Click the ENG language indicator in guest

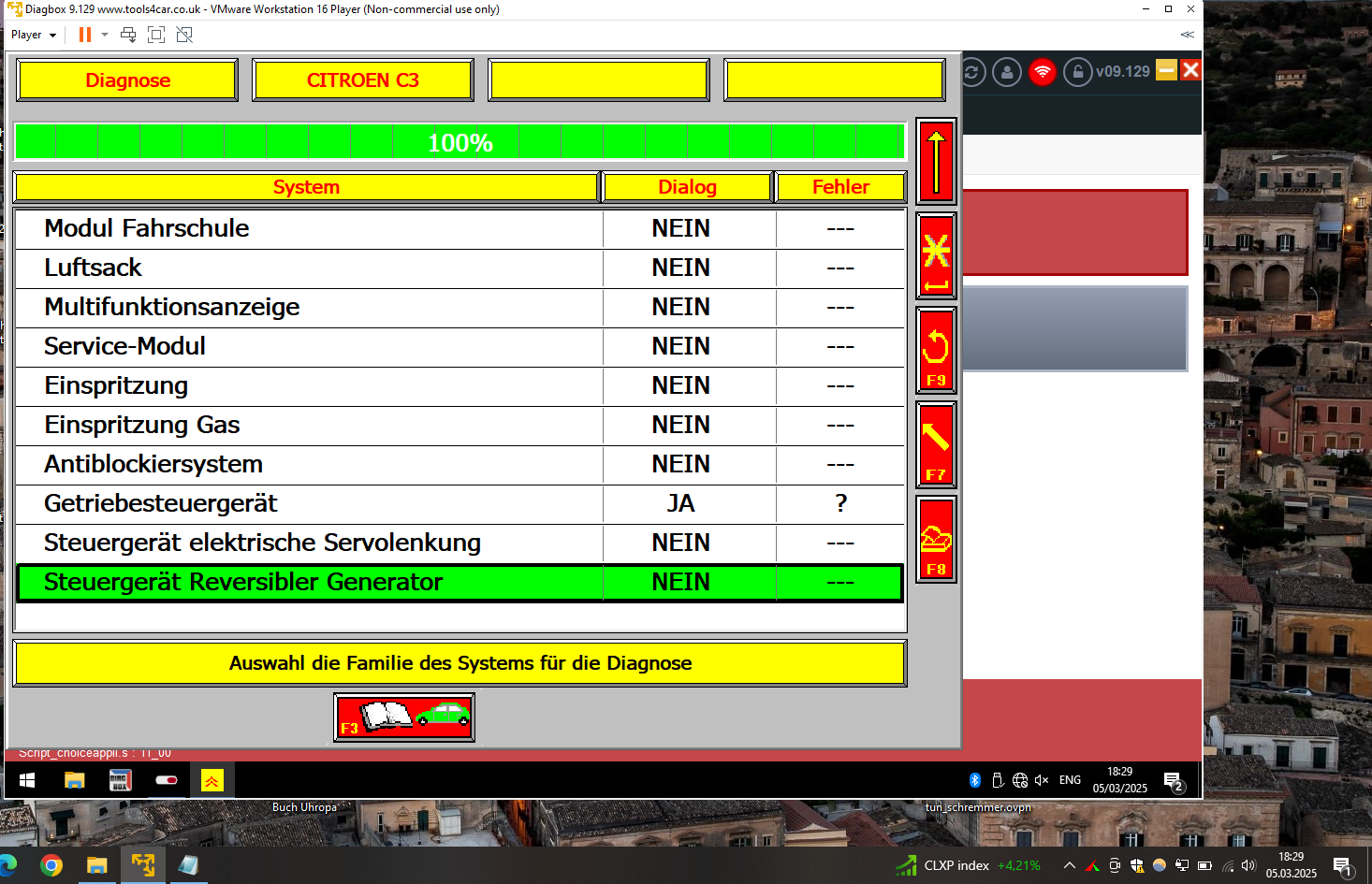pyautogui.click(x=1070, y=780)
